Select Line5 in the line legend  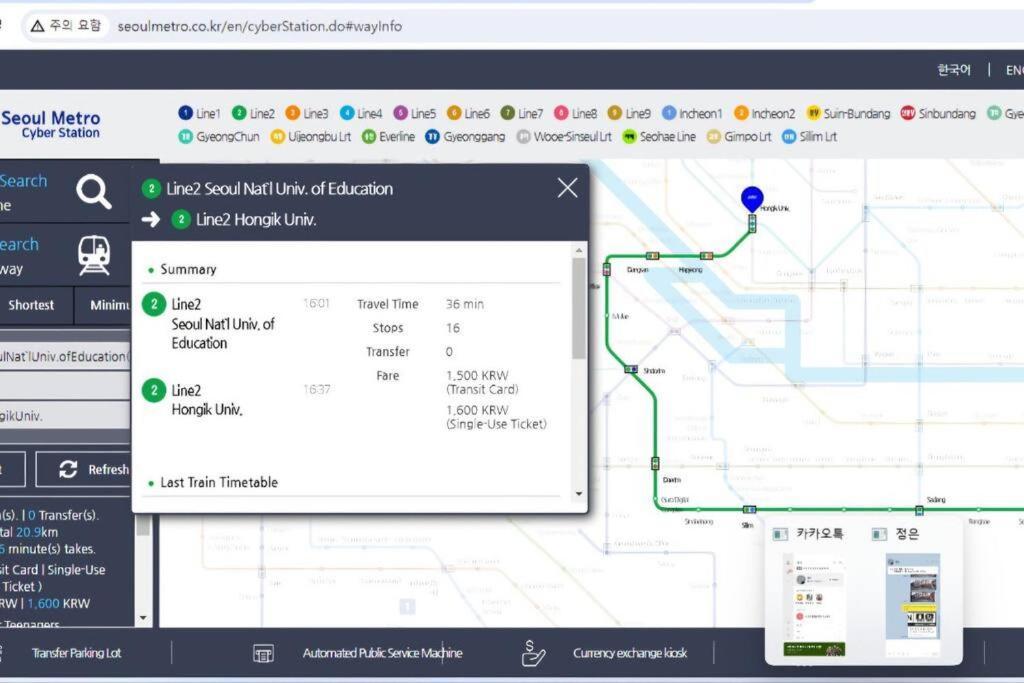click(415, 114)
